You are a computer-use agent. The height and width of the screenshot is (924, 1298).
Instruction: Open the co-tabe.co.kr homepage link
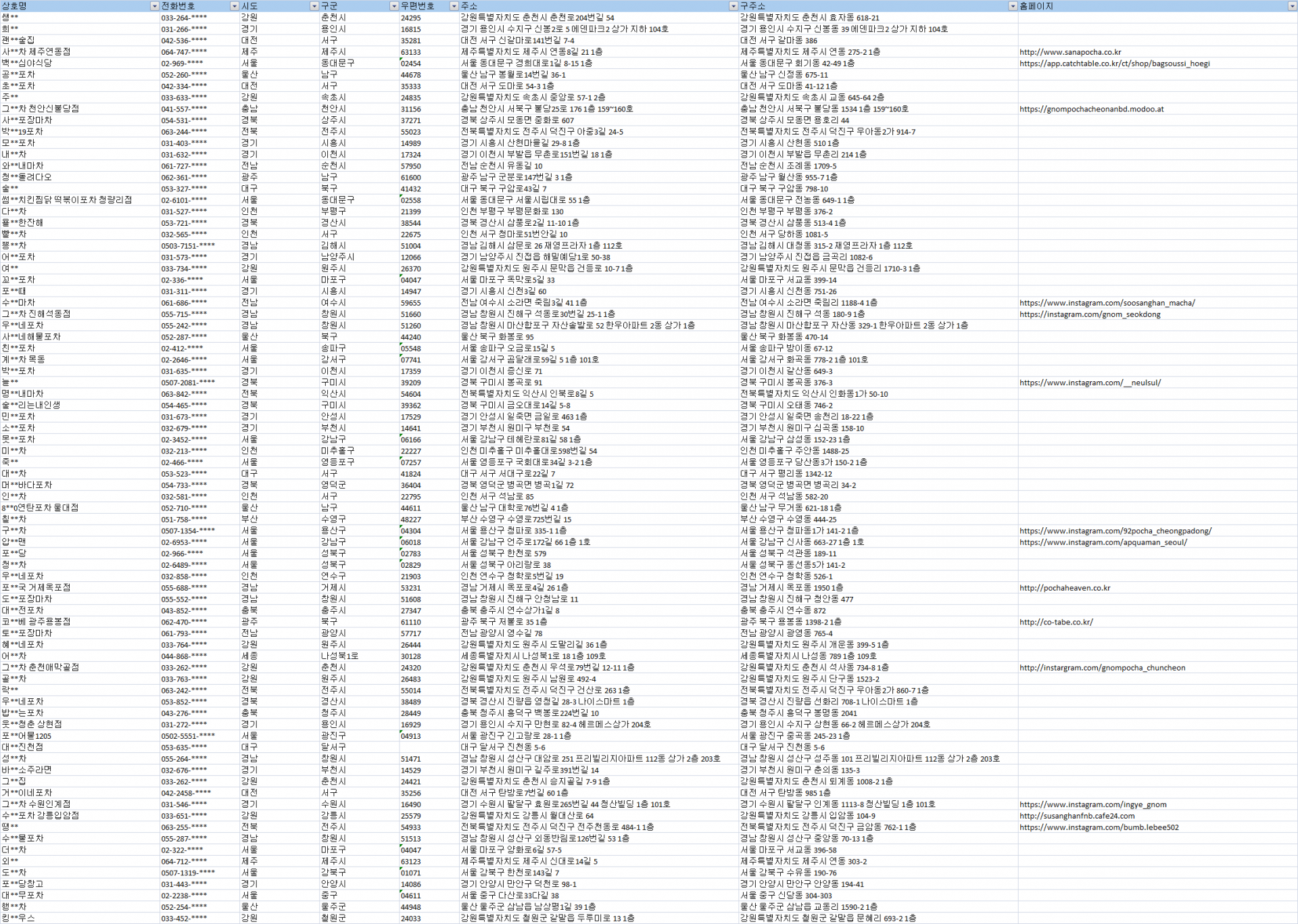(x=1055, y=622)
